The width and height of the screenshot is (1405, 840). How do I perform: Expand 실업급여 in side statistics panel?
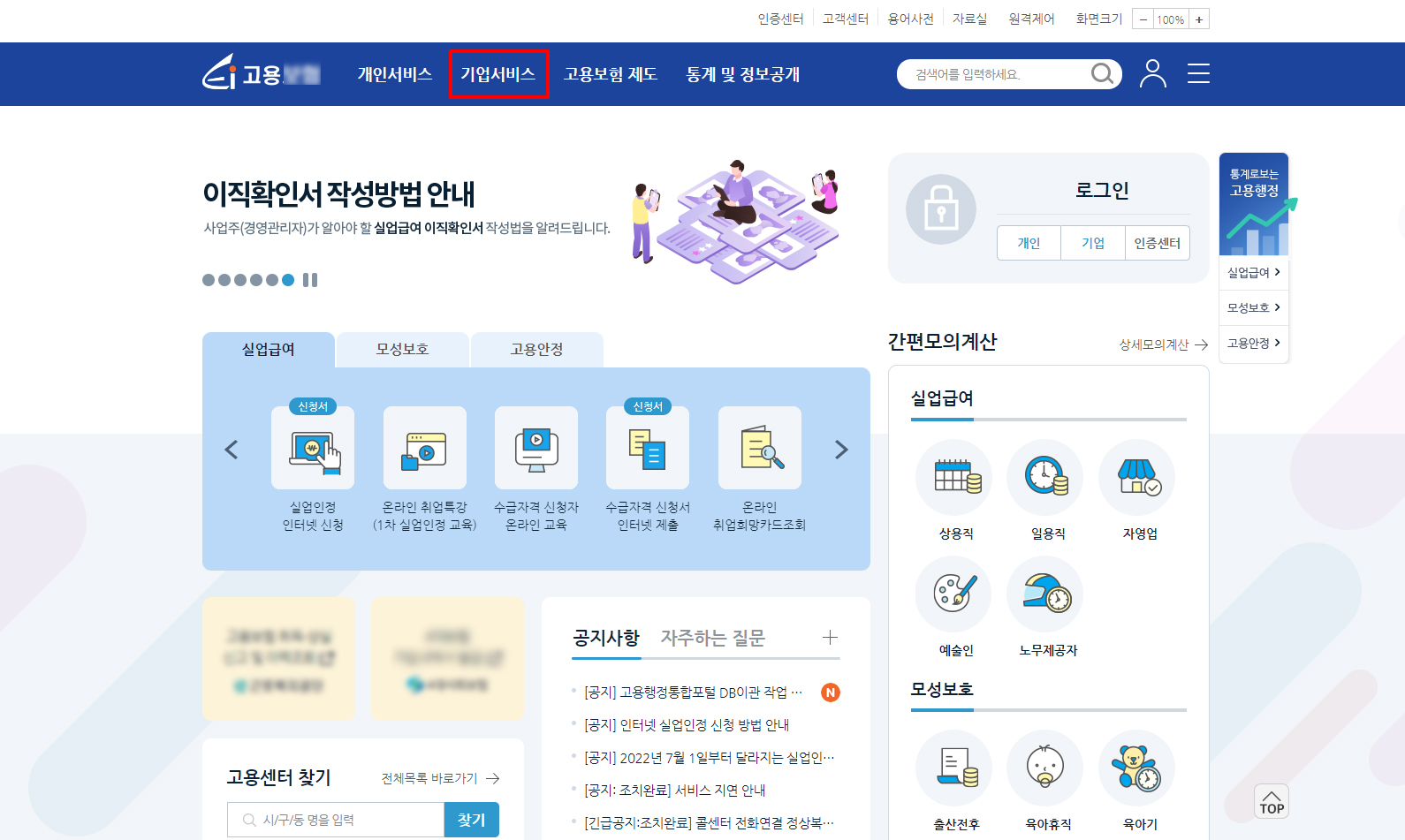pyautogui.click(x=1254, y=273)
